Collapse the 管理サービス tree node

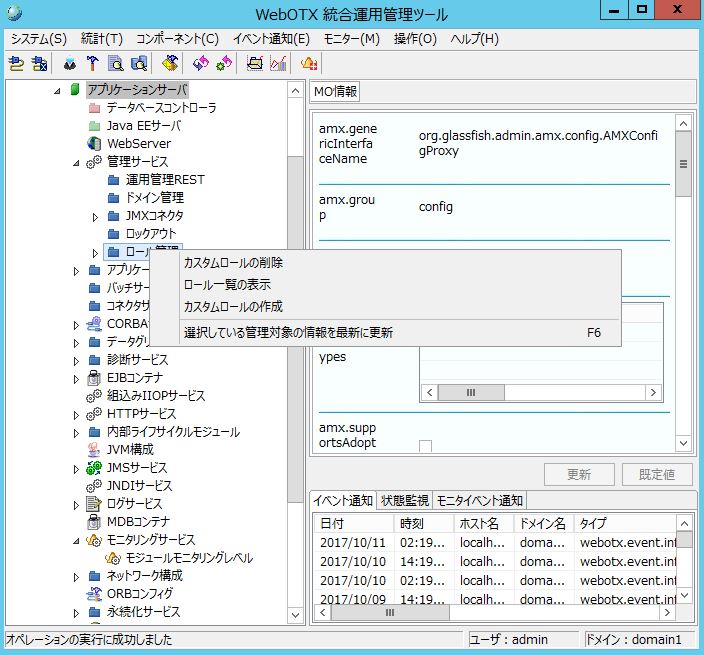[78, 162]
